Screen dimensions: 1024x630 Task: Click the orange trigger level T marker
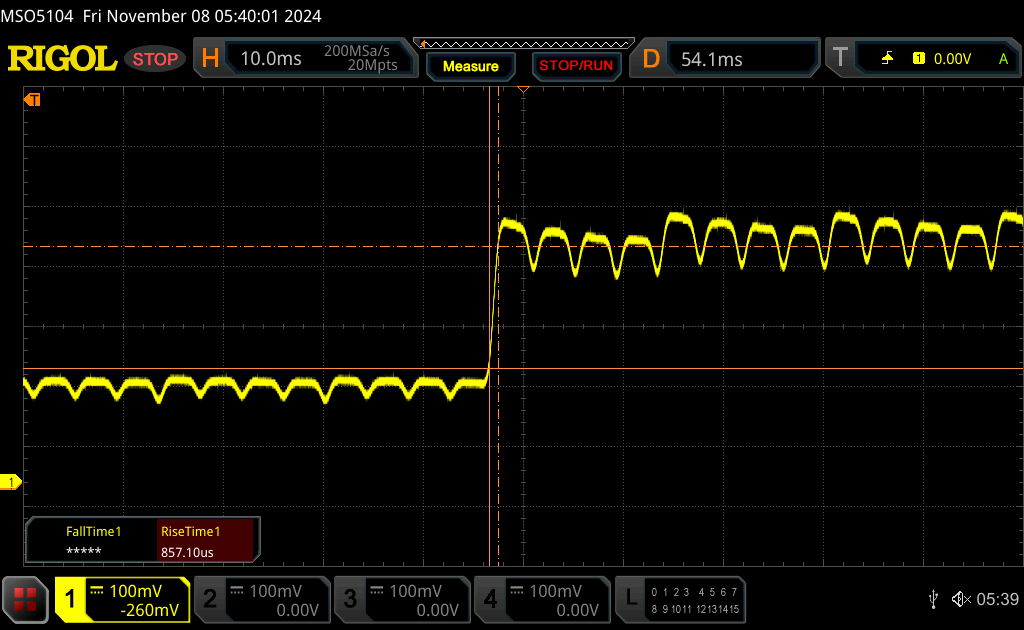coord(32,99)
